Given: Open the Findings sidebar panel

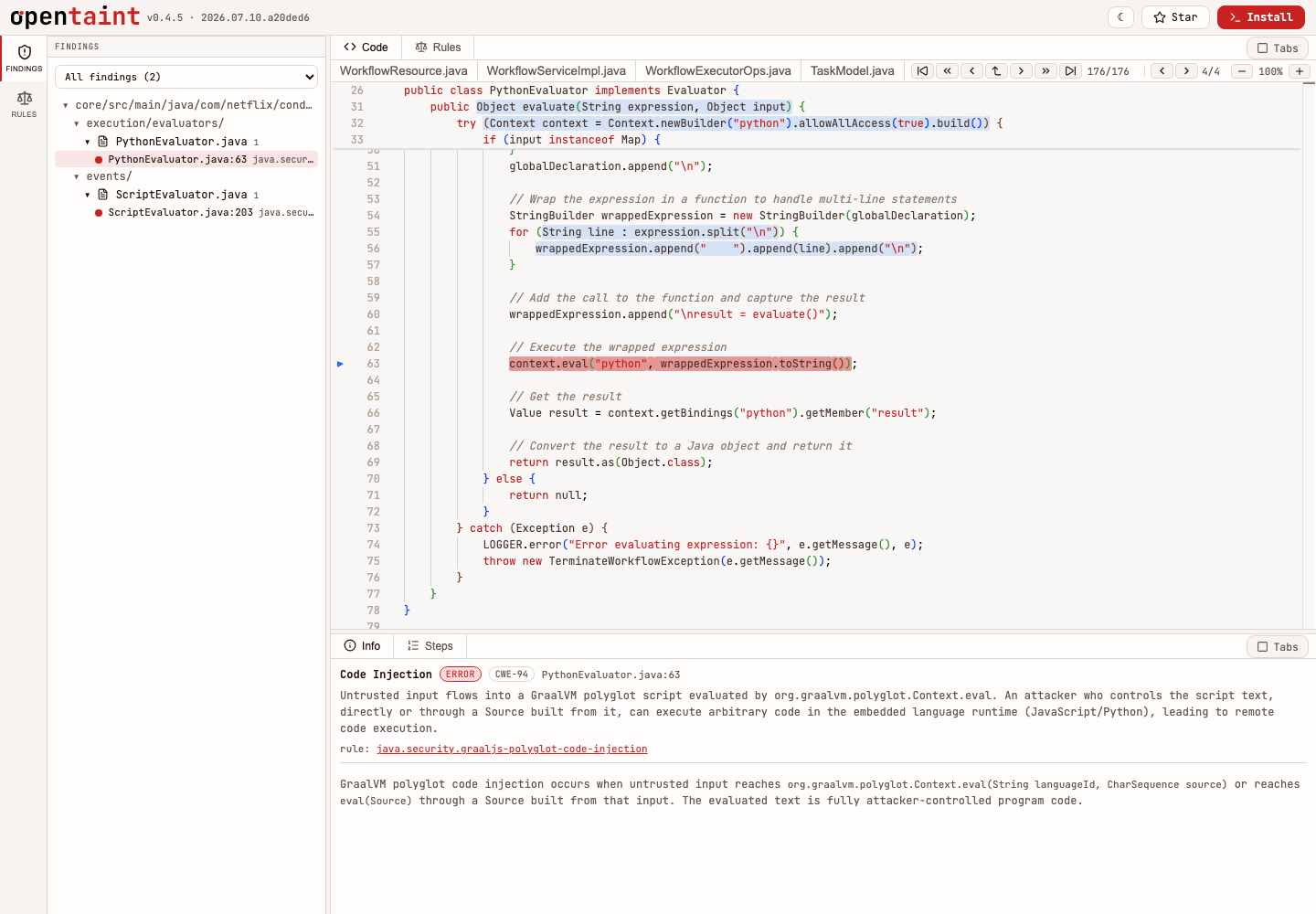Looking at the screenshot, I should click(24, 58).
